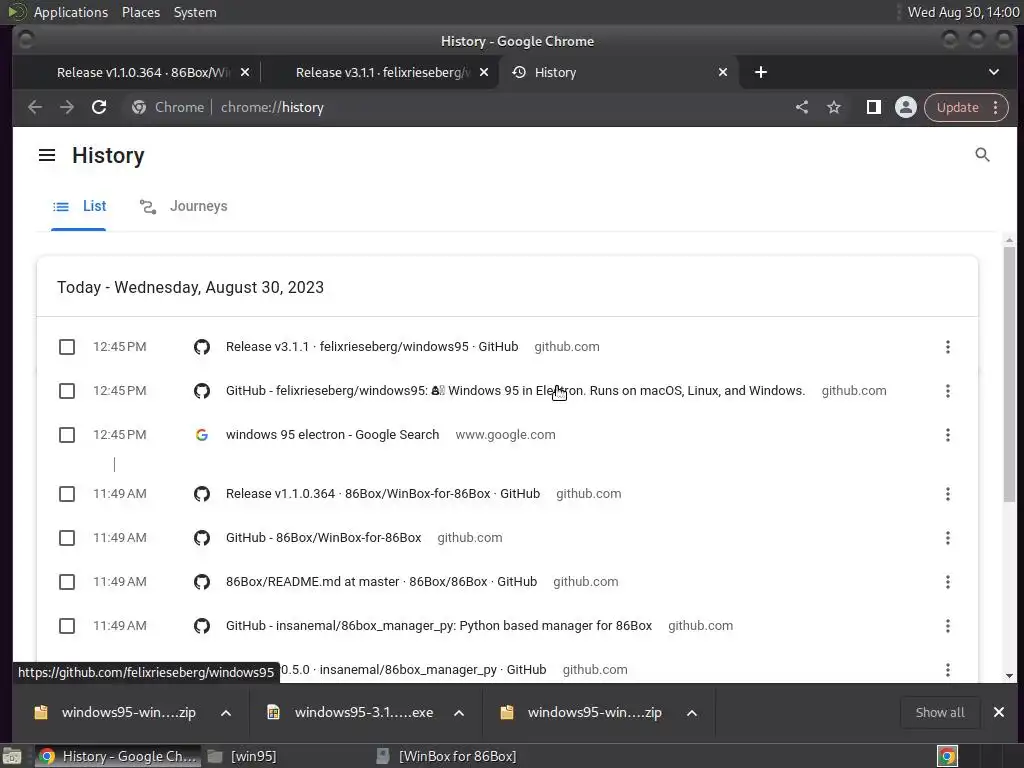Select checkbox for Release v3.1.1 entry
The height and width of the screenshot is (768, 1024).
coord(67,347)
